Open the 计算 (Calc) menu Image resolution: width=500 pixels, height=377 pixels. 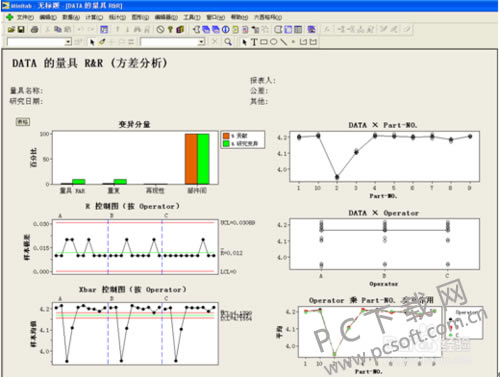(94, 17)
